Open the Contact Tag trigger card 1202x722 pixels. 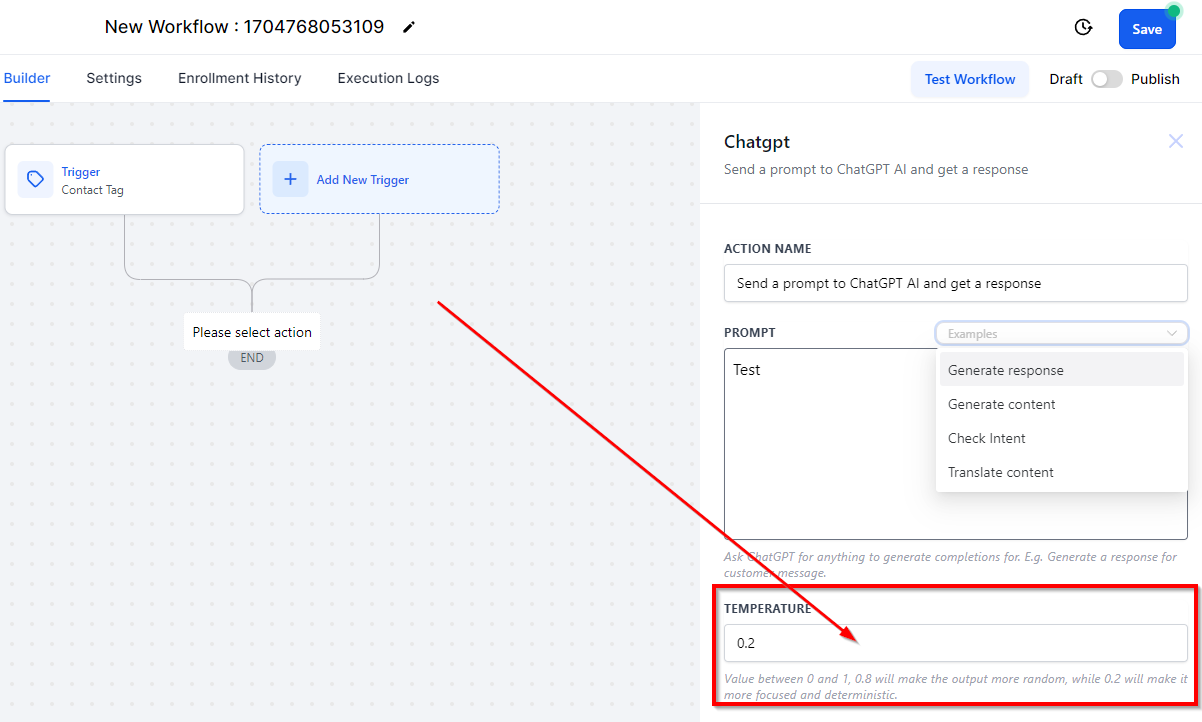click(x=124, y=179)
